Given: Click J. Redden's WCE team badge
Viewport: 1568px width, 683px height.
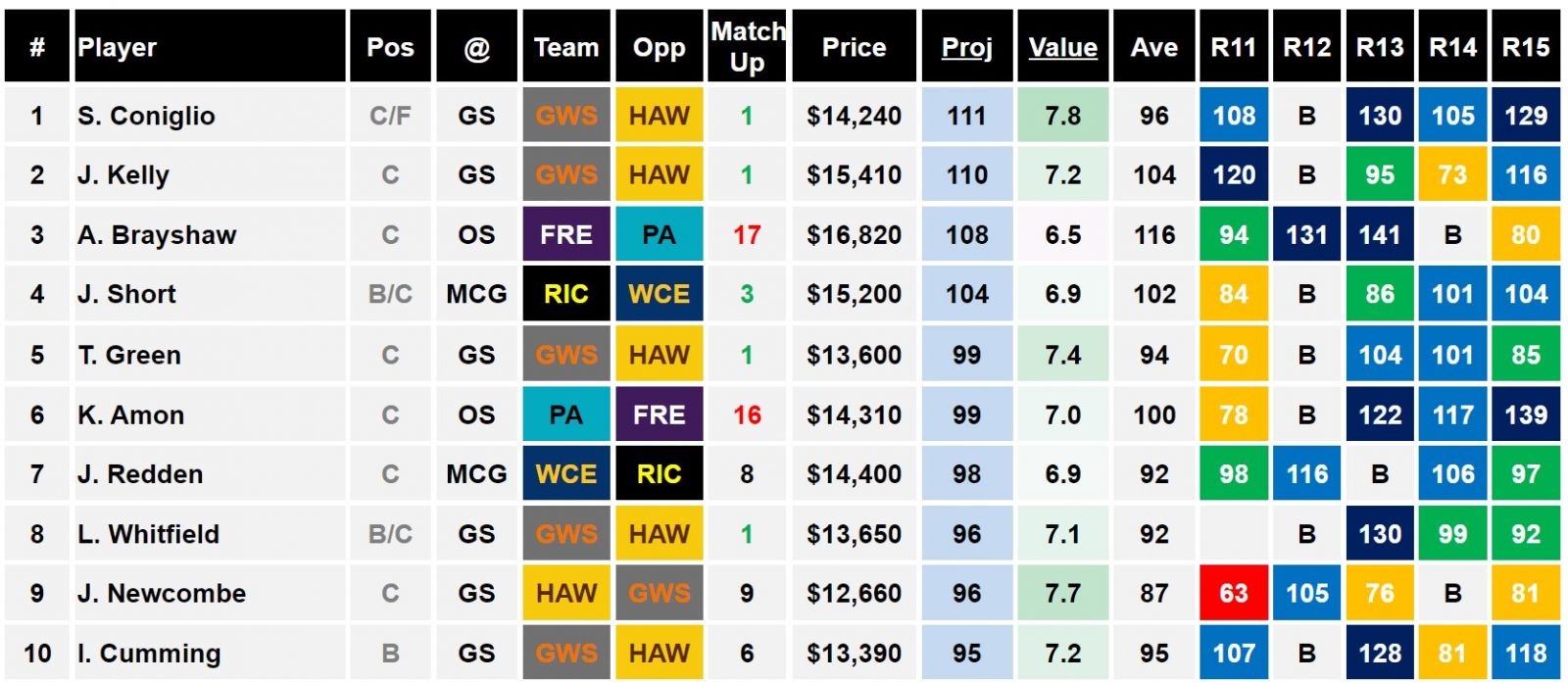Looking at the screenshot, I should (x=566, y=474).
